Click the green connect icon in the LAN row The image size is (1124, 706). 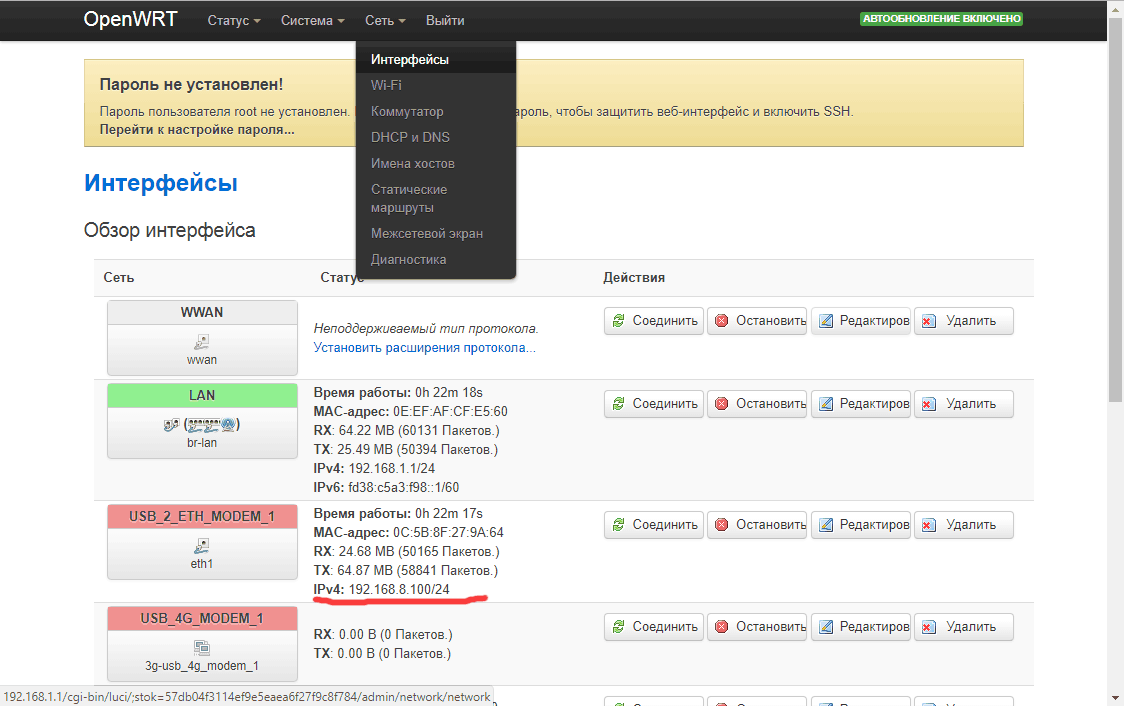click(618, 404)
